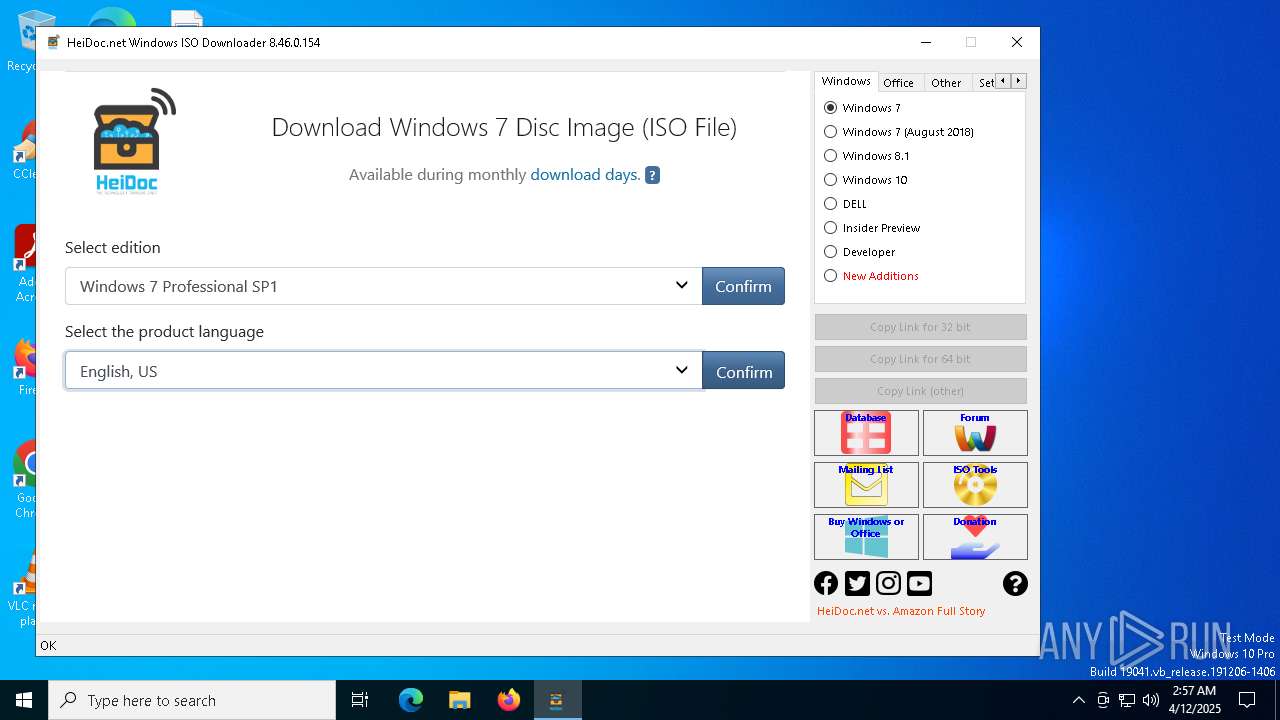Click the blue question mark beside download days
This screenshot has width=1280, height=720.
652,175
